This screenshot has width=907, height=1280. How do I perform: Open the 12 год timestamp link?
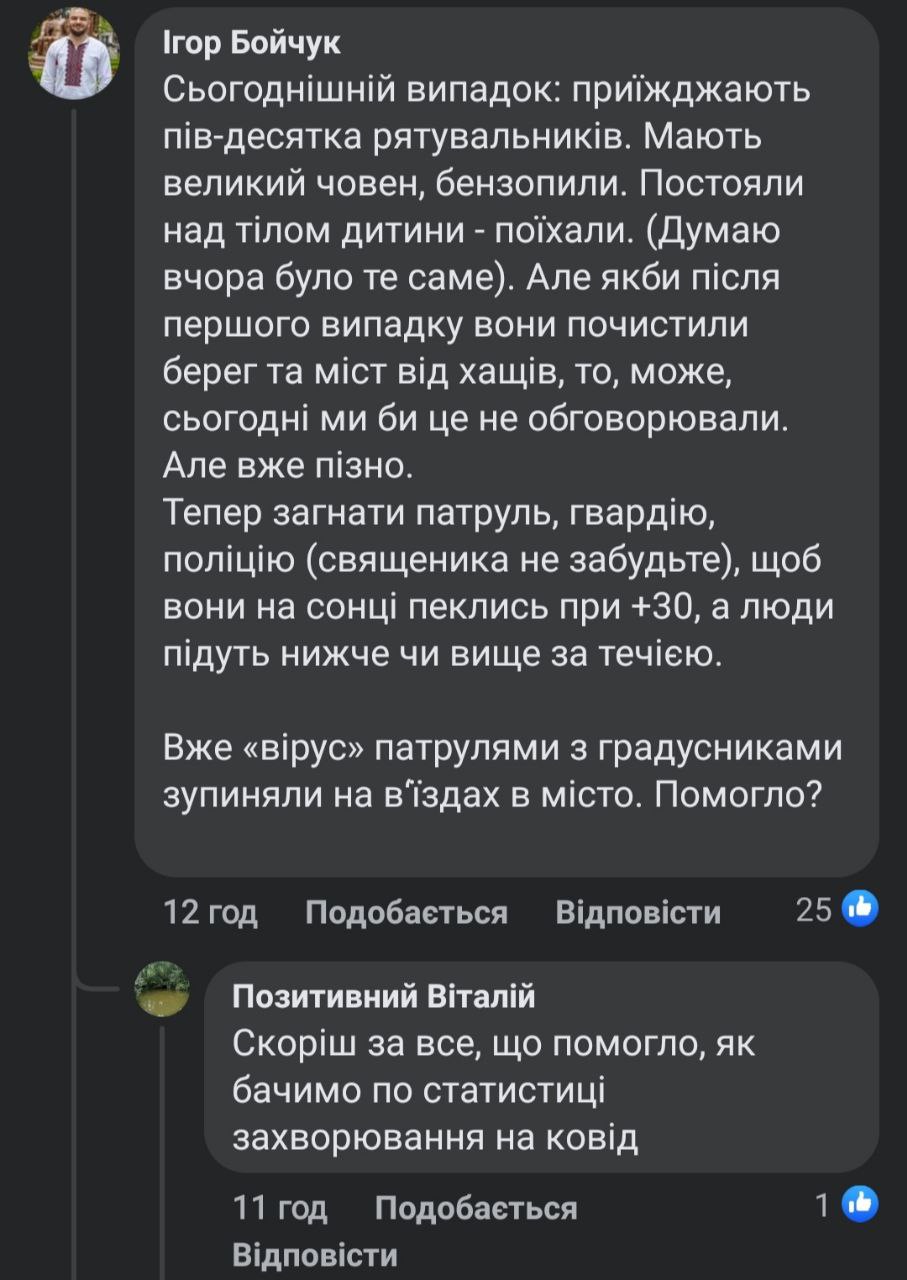click(x=210, y=912)
